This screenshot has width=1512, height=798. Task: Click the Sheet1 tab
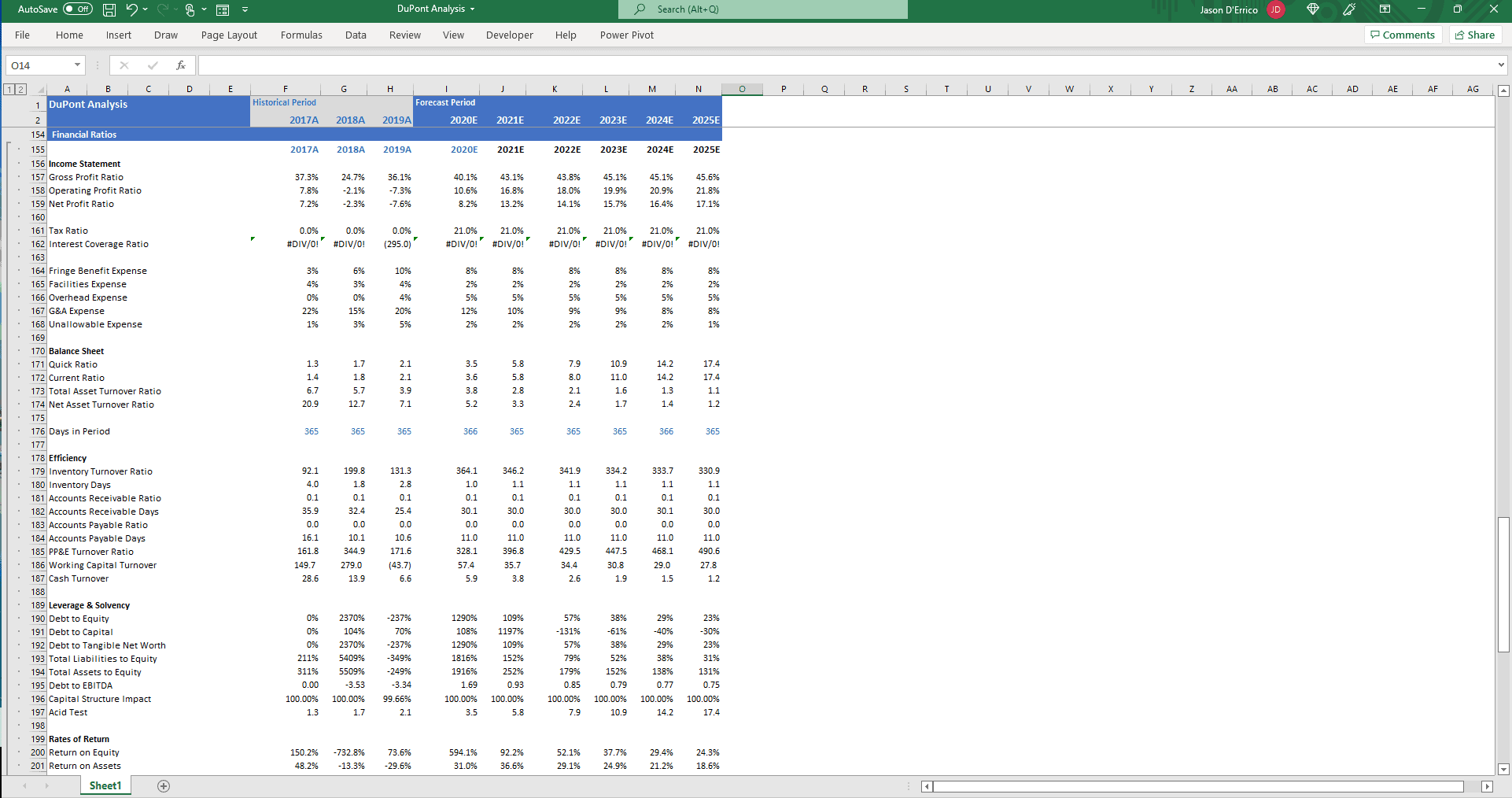click(x=105, y=785)
